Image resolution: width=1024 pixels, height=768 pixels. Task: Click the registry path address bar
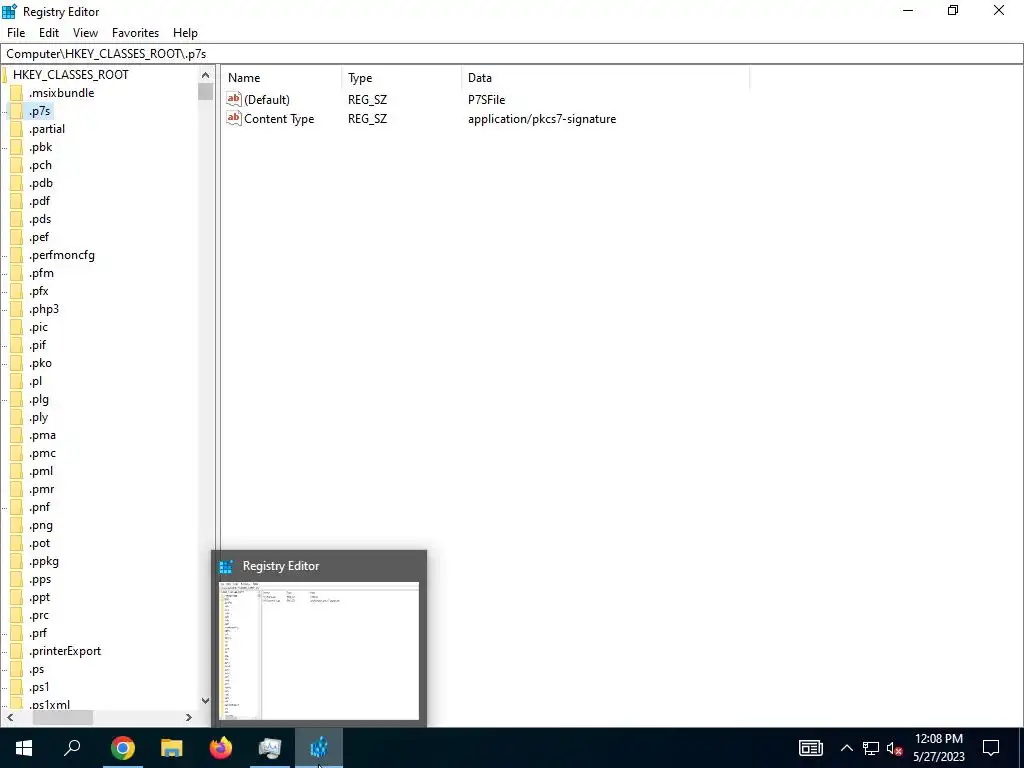[512, 54]
